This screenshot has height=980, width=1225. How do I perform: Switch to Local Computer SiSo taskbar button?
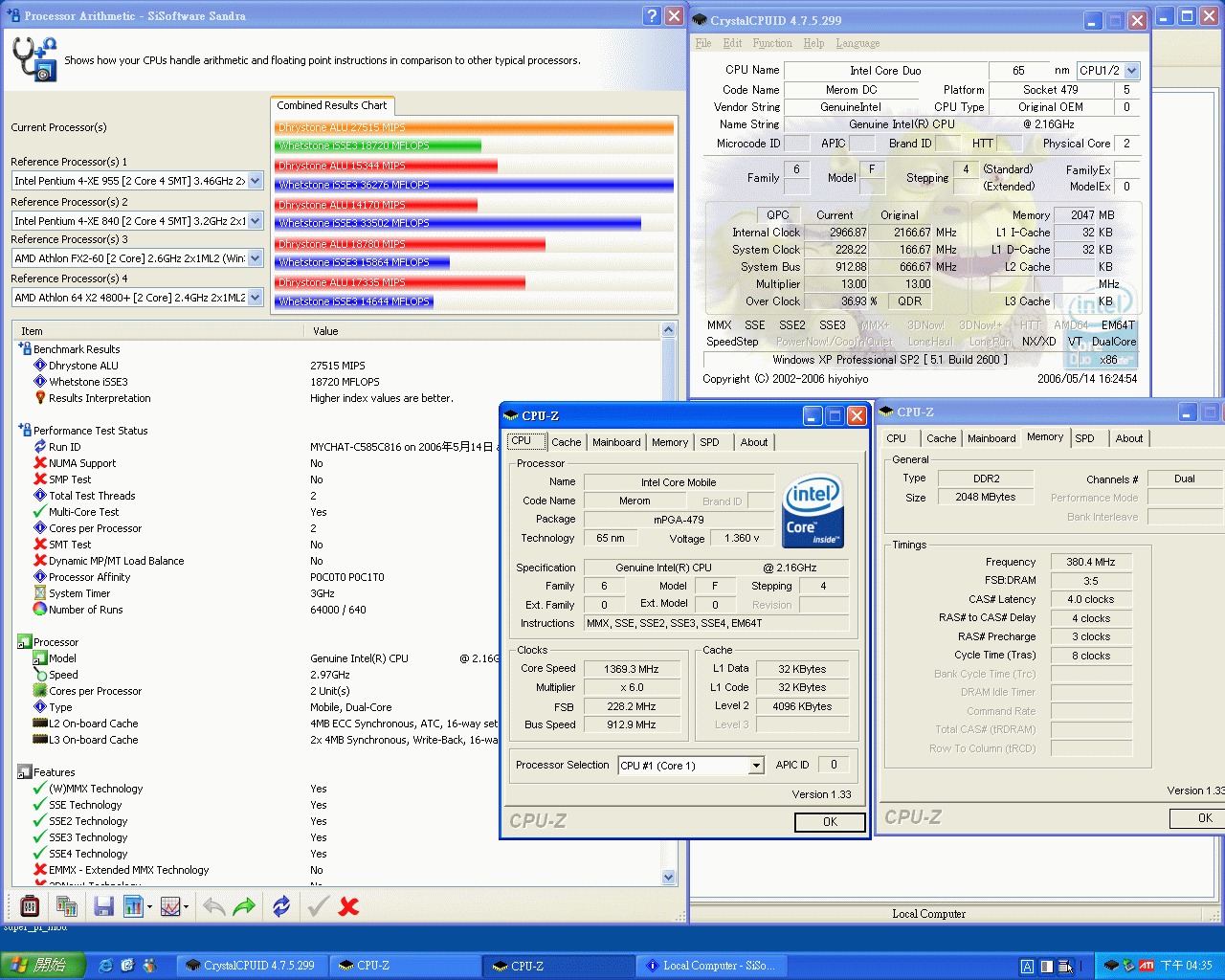click(x=712, y=966)
